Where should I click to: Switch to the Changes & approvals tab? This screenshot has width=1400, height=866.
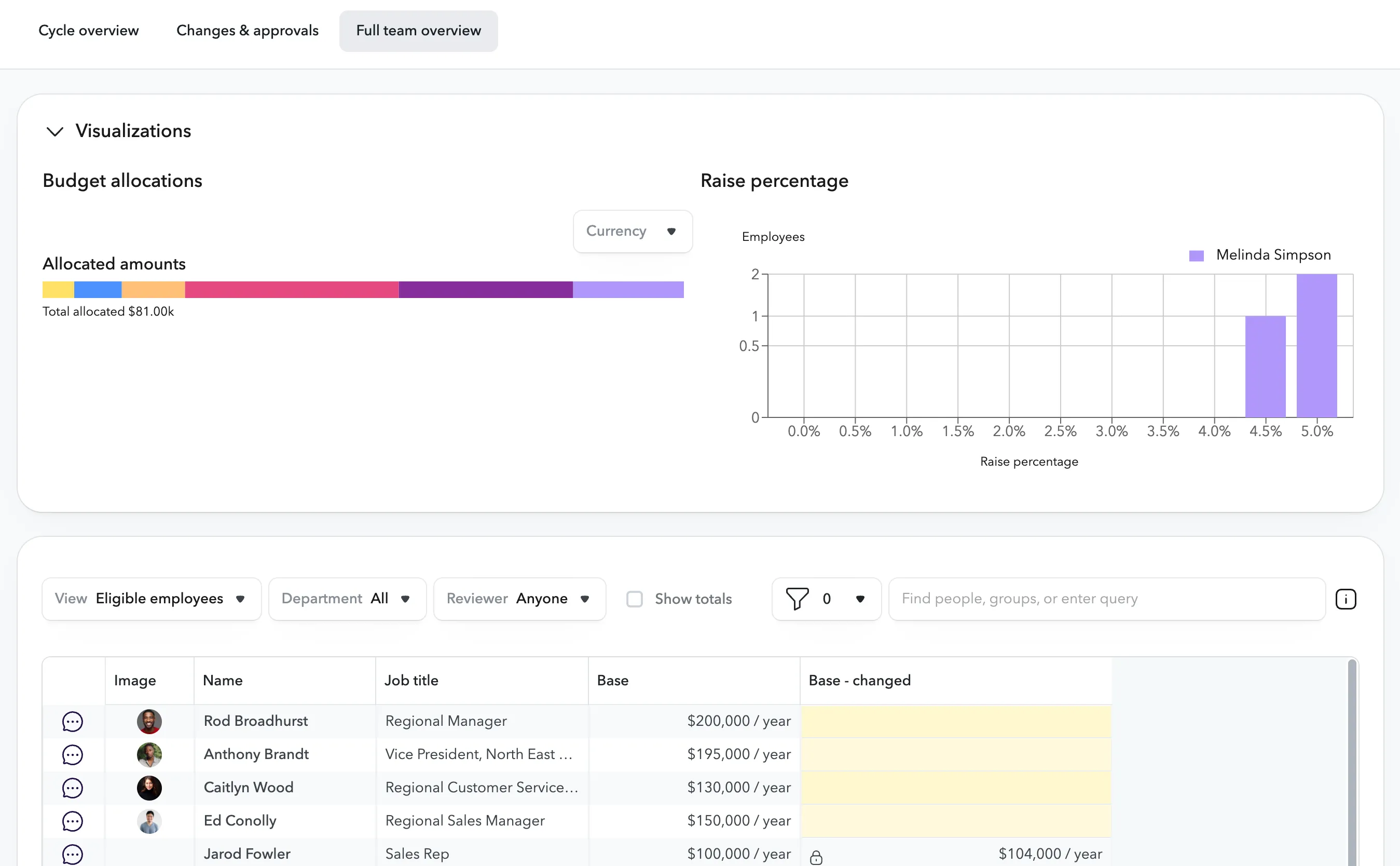pyautogui.click(x=248, y=31)
